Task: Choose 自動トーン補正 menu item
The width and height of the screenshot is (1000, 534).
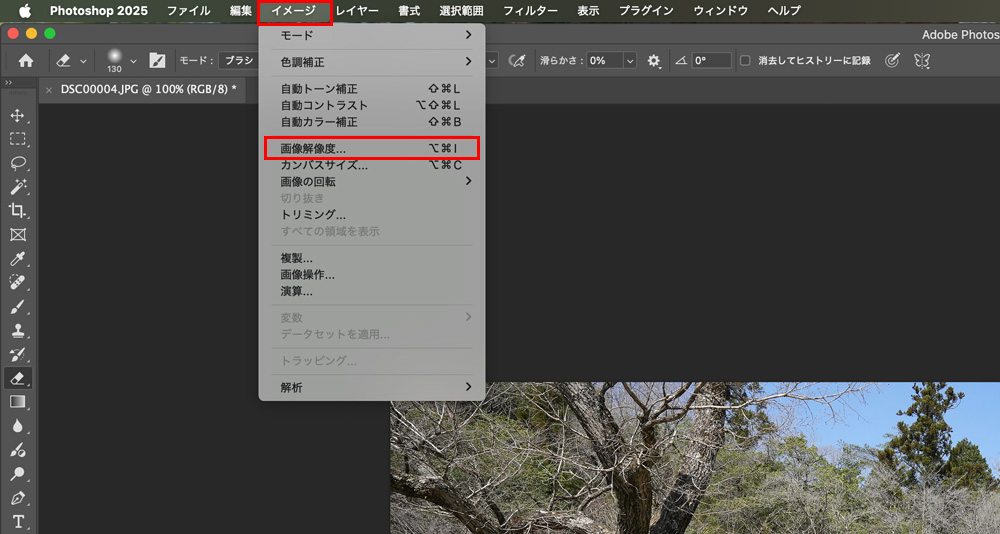Action: [372, 89]
